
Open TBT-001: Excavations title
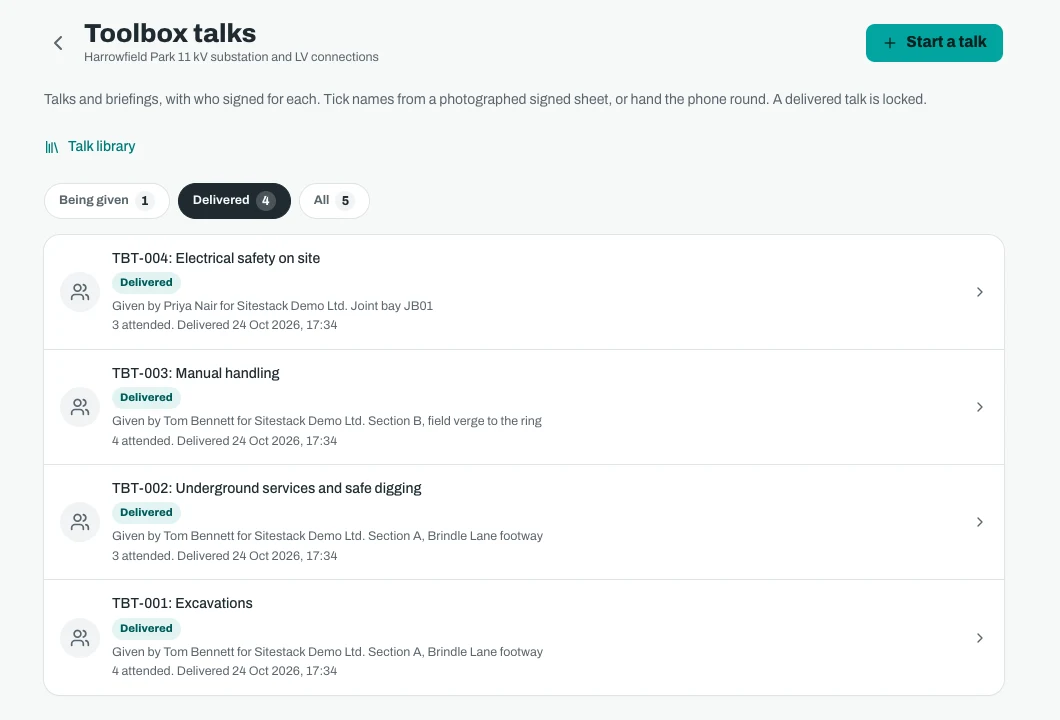coord(182,603)
